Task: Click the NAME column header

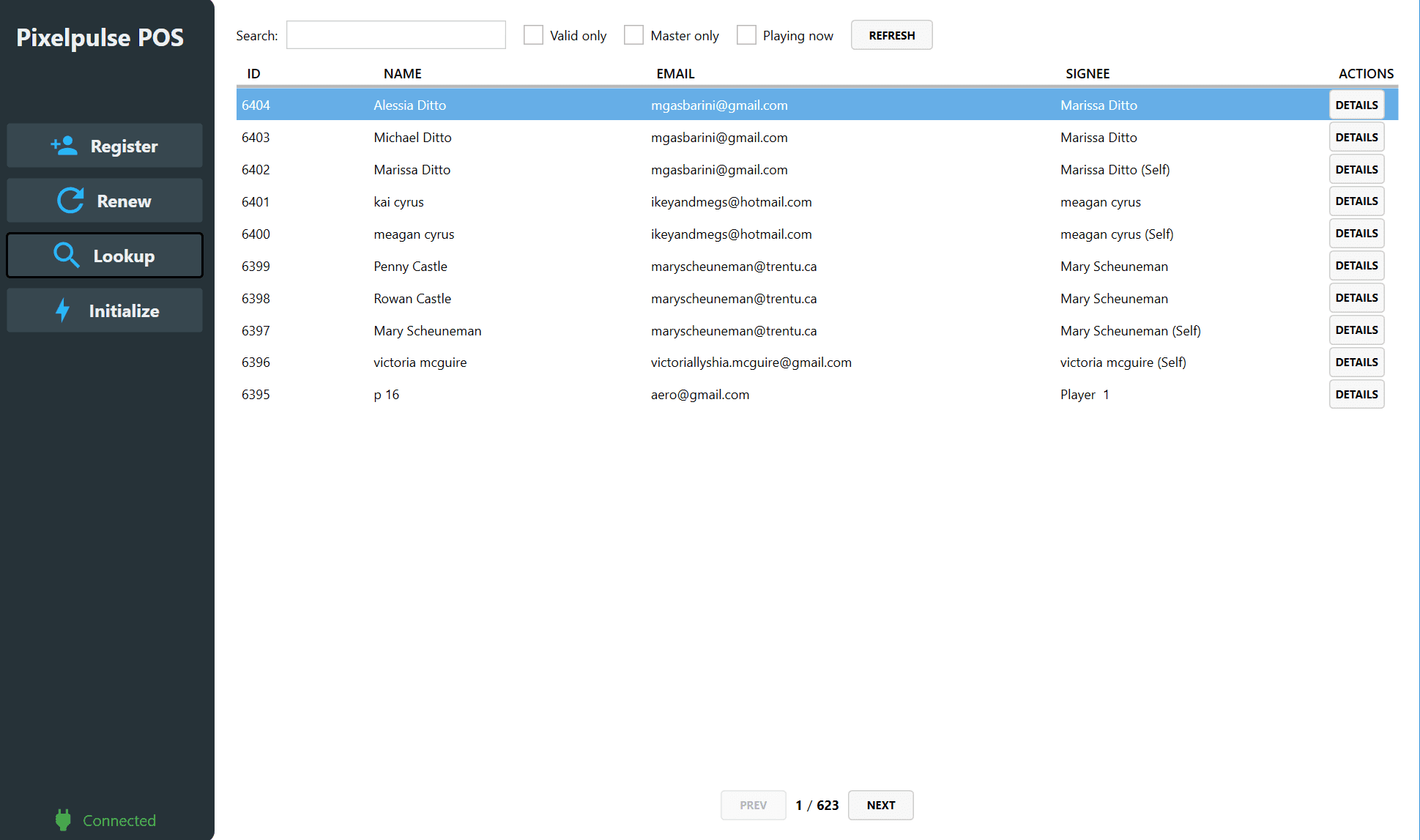Action: (x=402, y=73)
